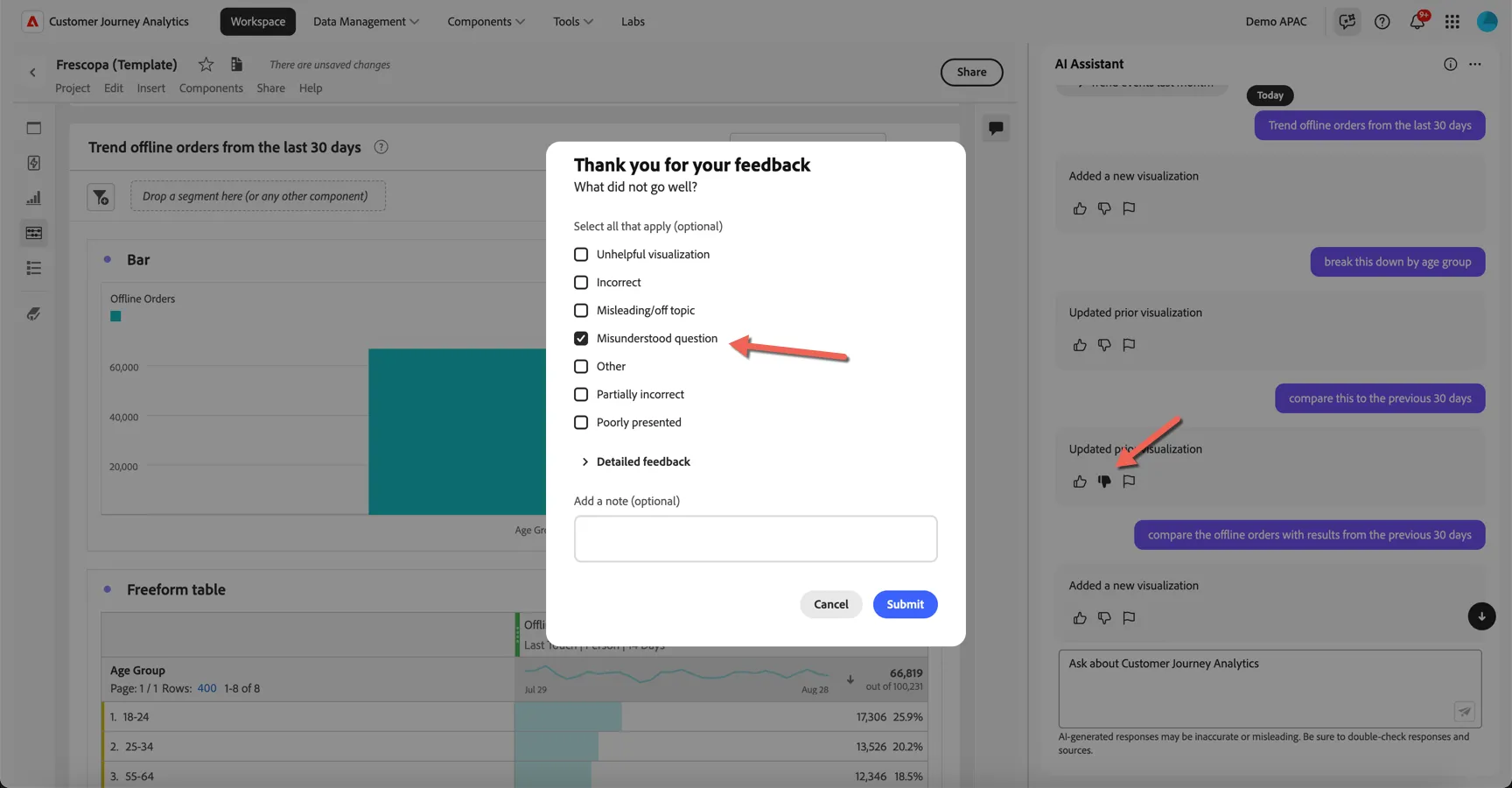The width and height of the screenshot is (1512, 788).
Task: Collapse the Bar visualization dot toggle
Action: (x=108, y=259)
